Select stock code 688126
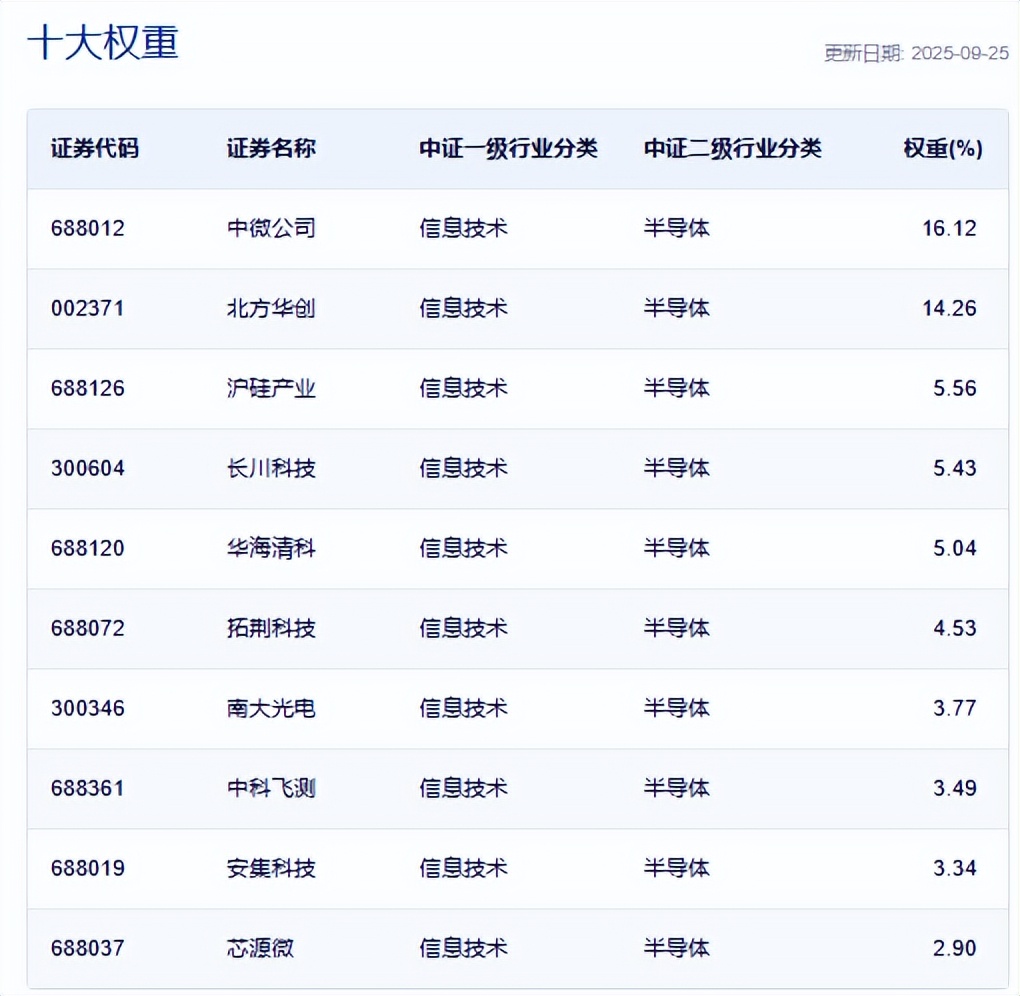This screenshot has width=1020, height=996. (88, 388)
